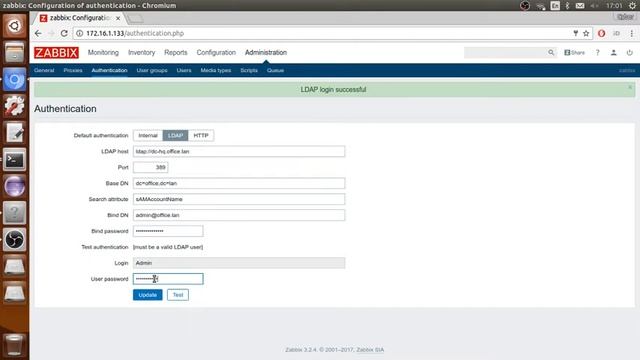Open the Monitoring menu

(103, 53)
